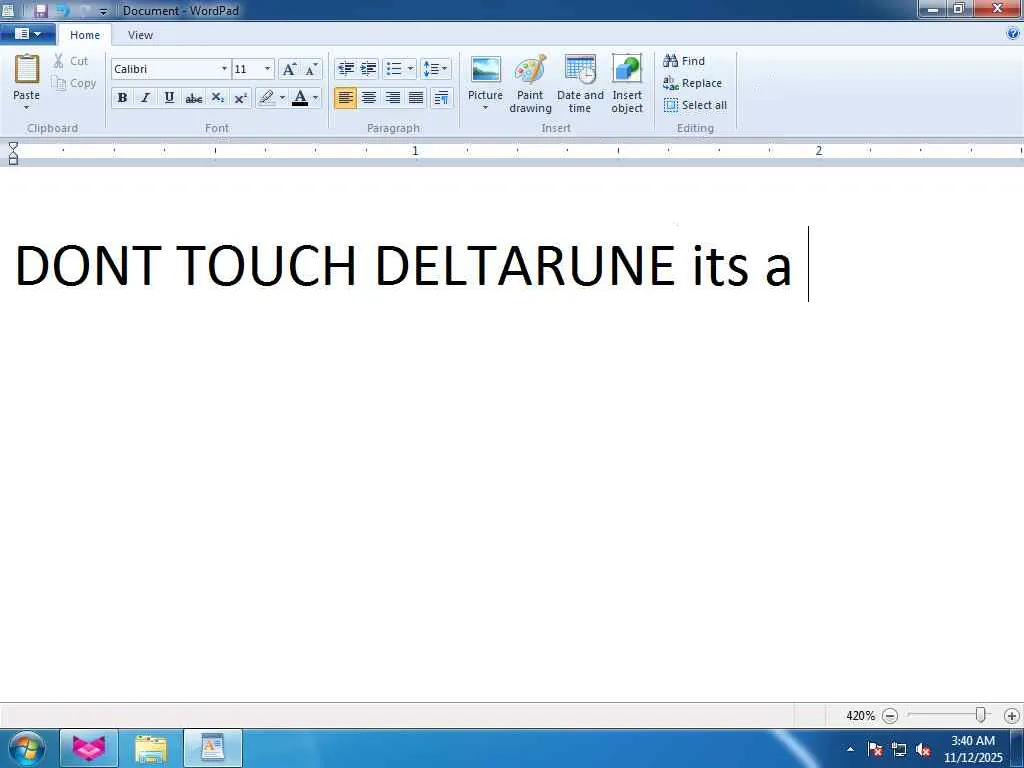Start a bulleted list
The width and height of the screenshot is (1024, 768).
(x=394, y=69)
